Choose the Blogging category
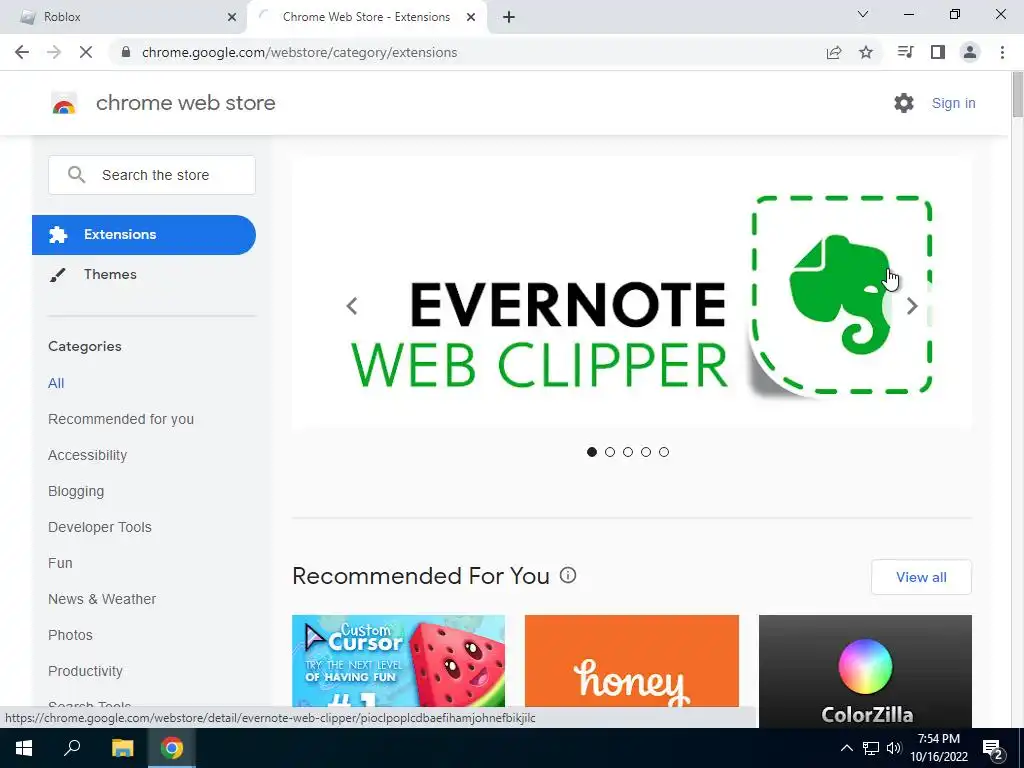This screenshot has height=768, width=1024. click(x=76, y=491)
